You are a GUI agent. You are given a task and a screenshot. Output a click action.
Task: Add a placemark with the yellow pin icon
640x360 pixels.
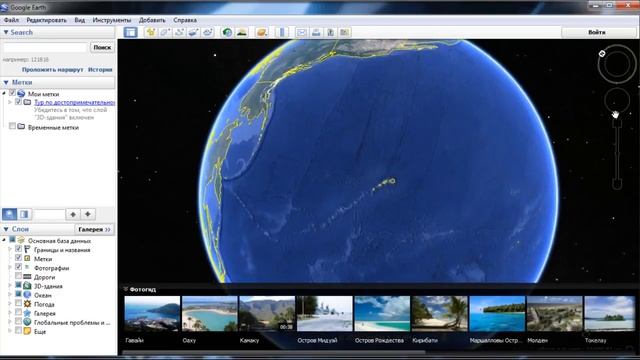tap(151, 32)
